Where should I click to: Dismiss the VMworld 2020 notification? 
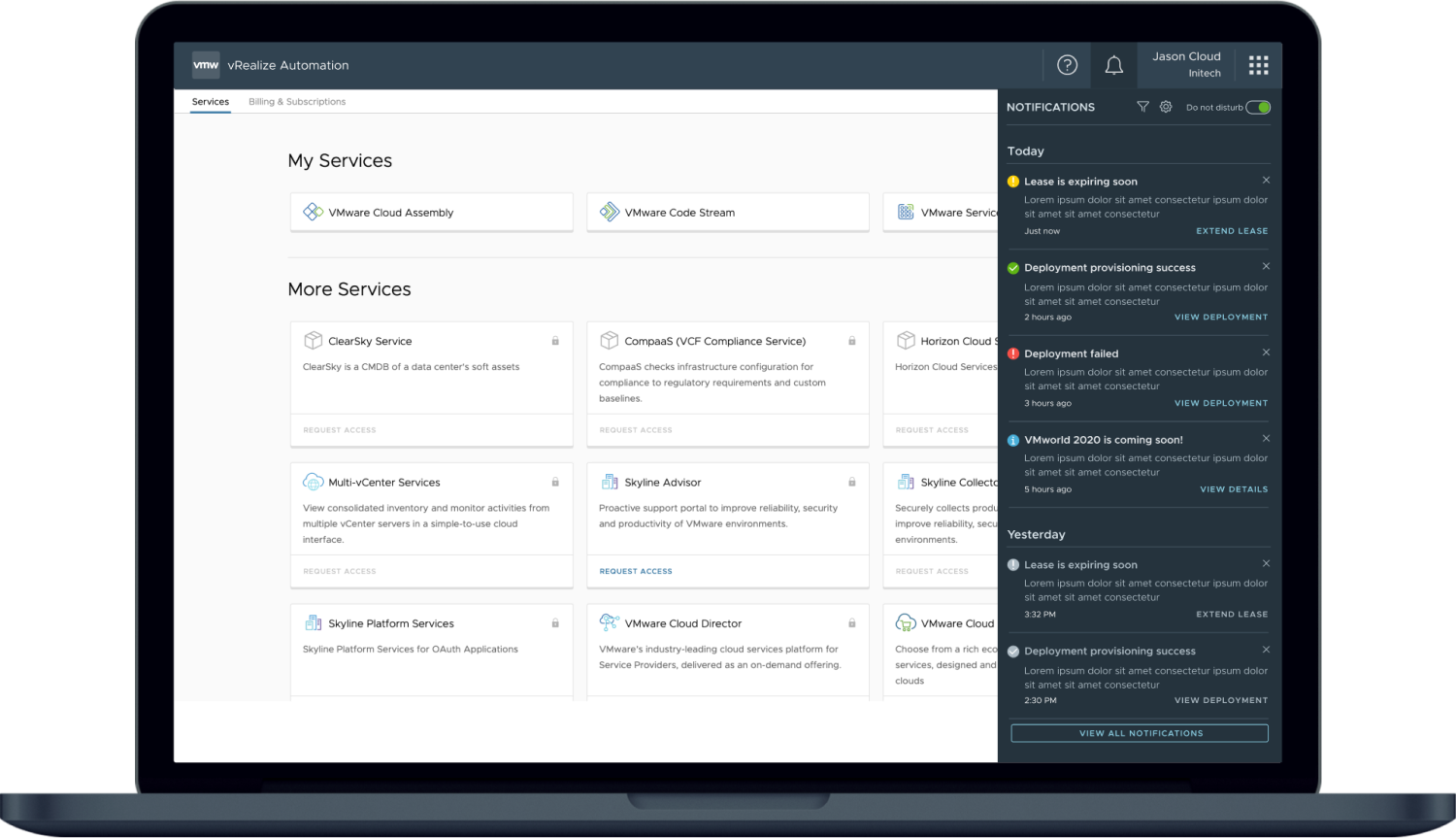click(x=1266, y=439)
